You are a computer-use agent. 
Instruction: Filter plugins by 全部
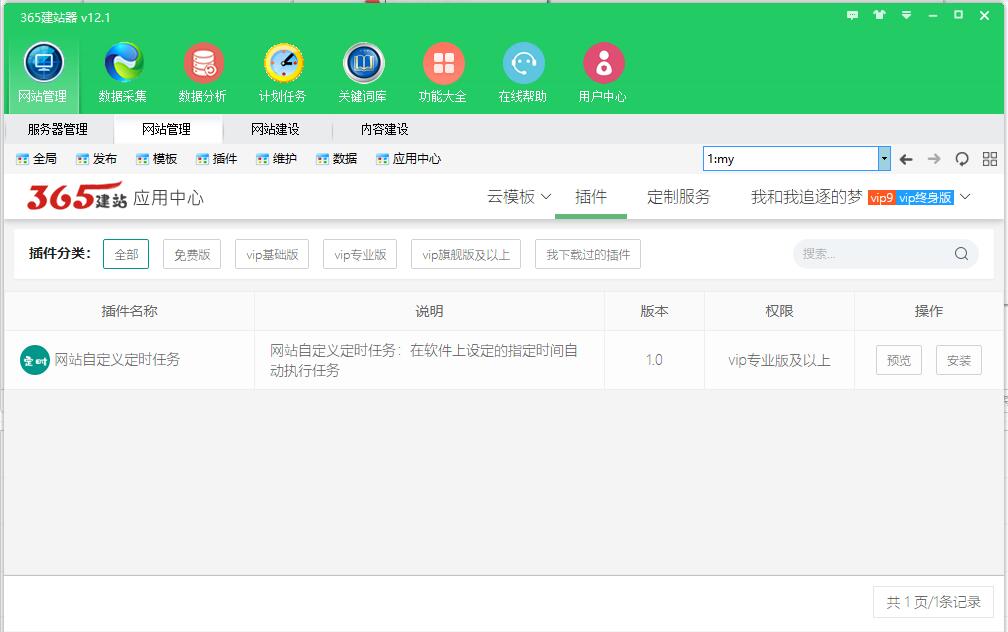126,254
